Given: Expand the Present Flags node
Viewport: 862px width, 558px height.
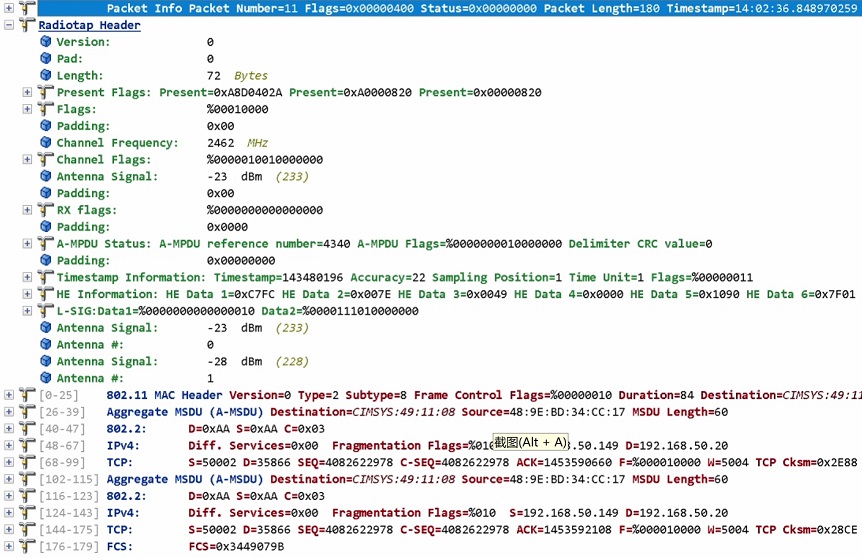Looking at the screenshot, I should [x=27, y=92].
